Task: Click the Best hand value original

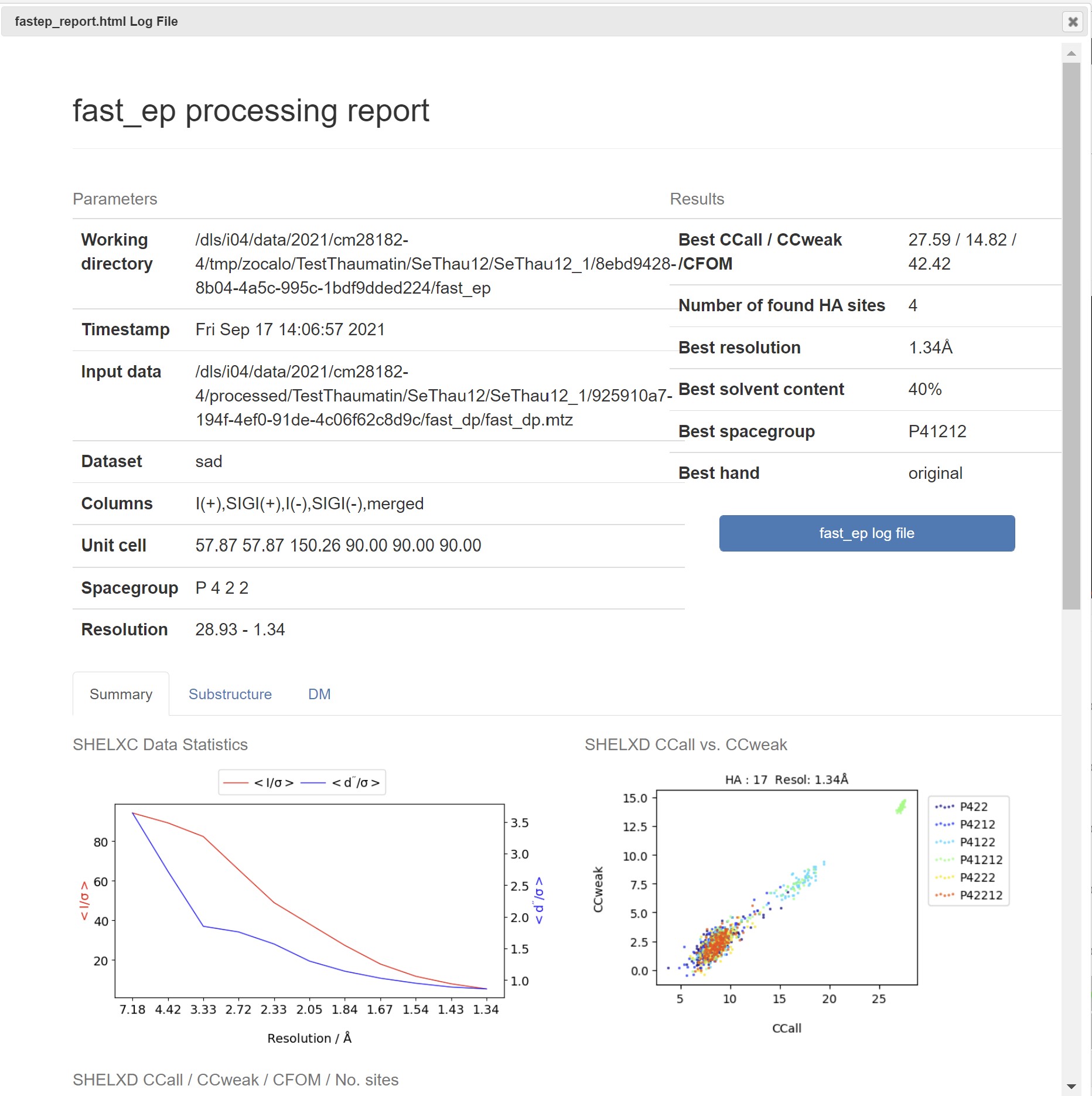Action: (935, 473)
